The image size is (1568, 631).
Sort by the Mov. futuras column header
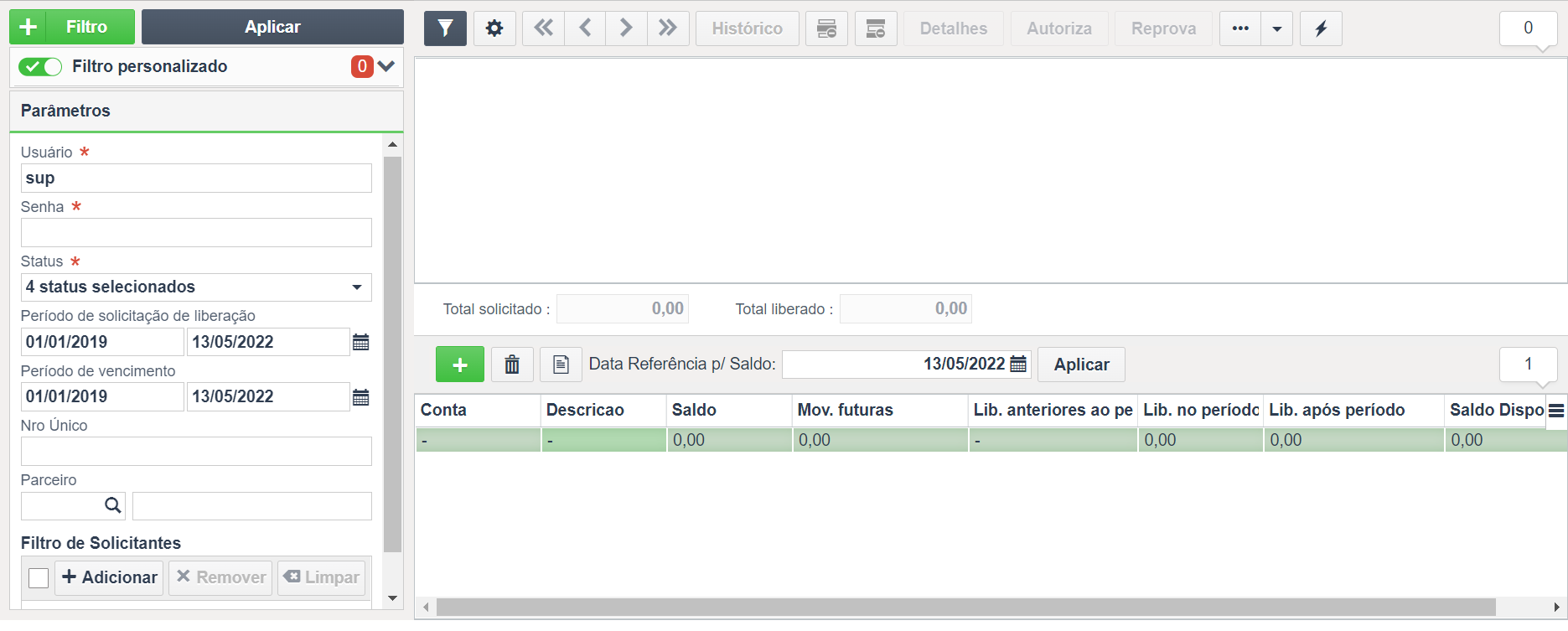pos(880,410)
